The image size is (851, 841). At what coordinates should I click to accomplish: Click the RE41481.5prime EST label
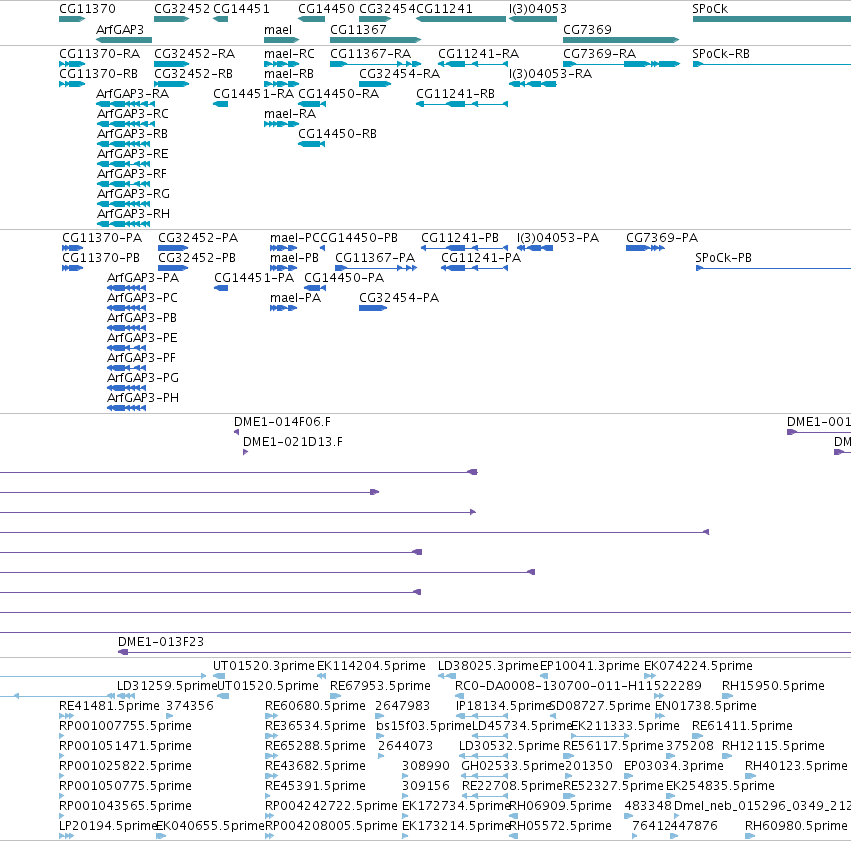(x=109, y=706)
